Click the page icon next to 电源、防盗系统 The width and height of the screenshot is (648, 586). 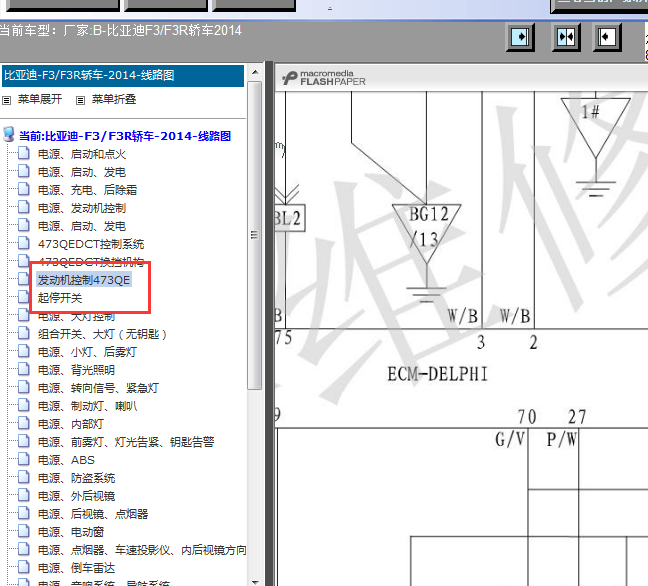pyautogui.click(x=24, y=477)
